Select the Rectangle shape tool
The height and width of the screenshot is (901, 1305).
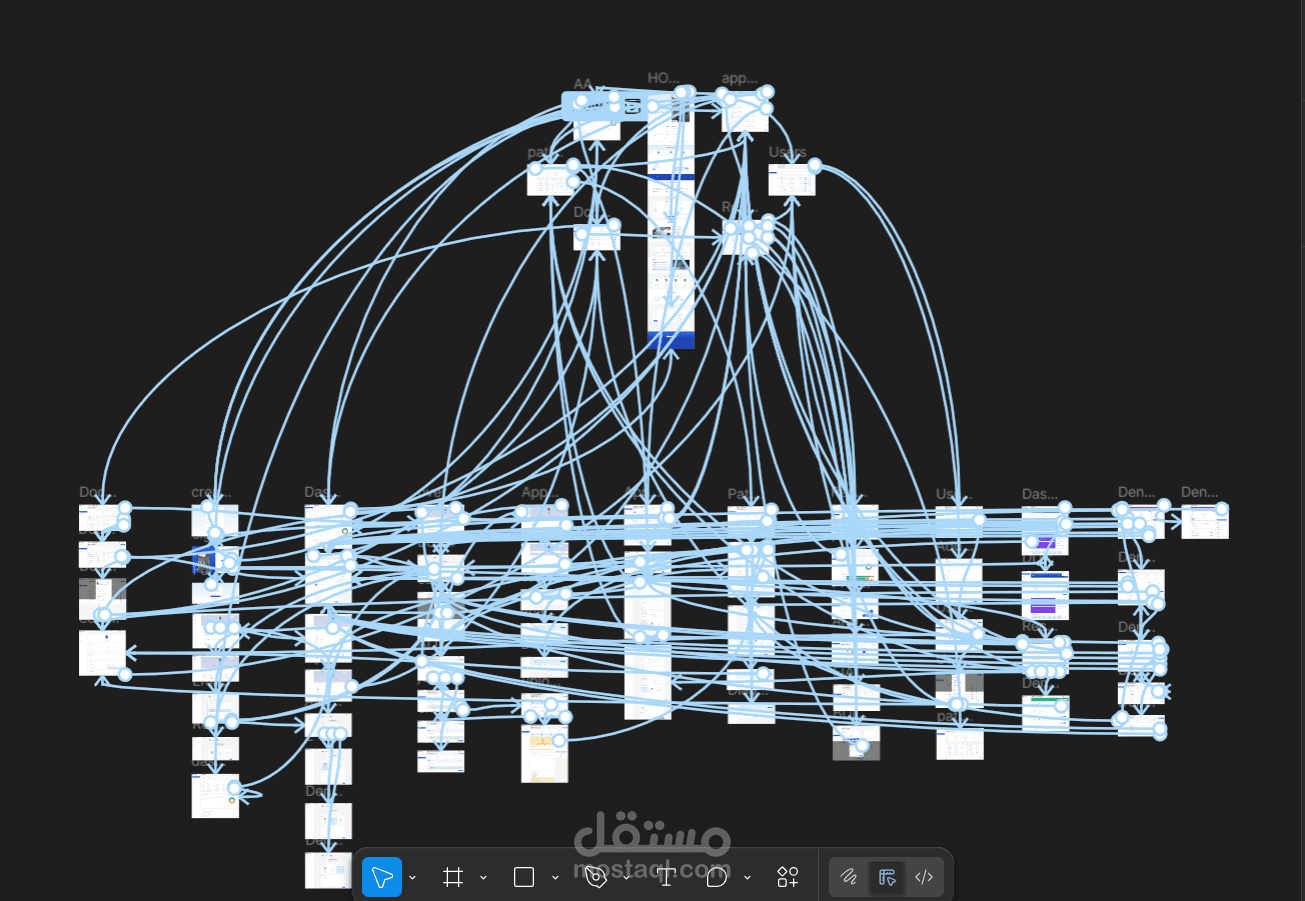524,877
